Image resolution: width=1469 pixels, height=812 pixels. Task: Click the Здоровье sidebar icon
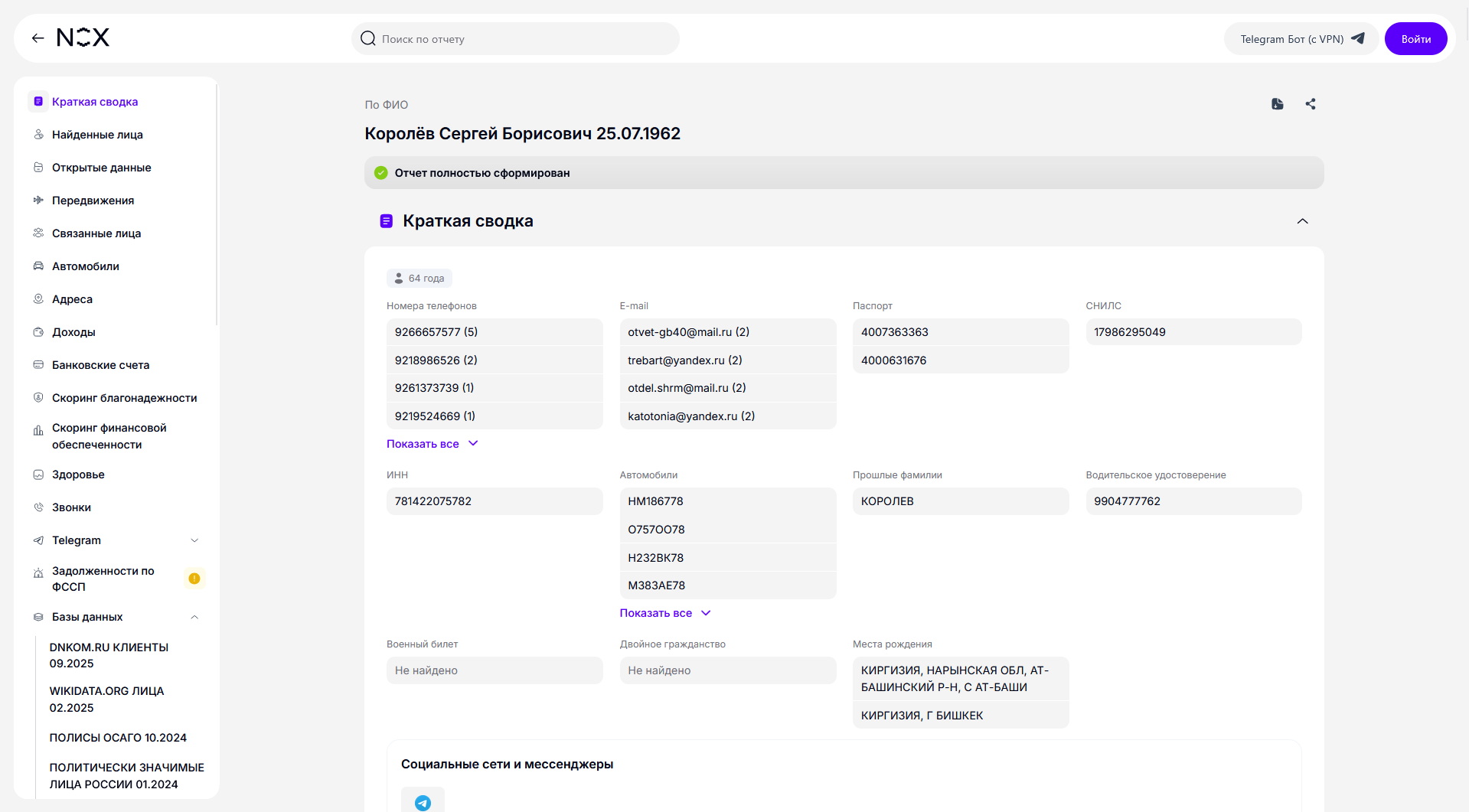tap(38, 474)
